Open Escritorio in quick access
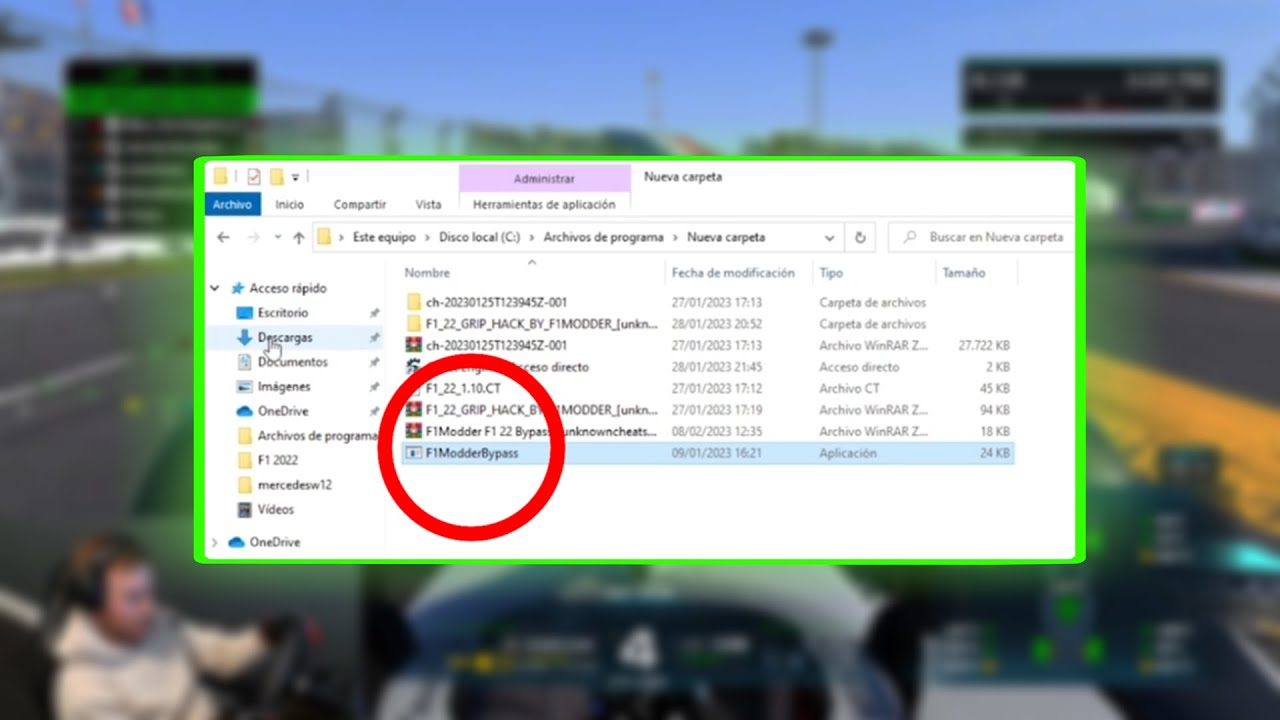 pyautogui.click(x=283, y=313)
